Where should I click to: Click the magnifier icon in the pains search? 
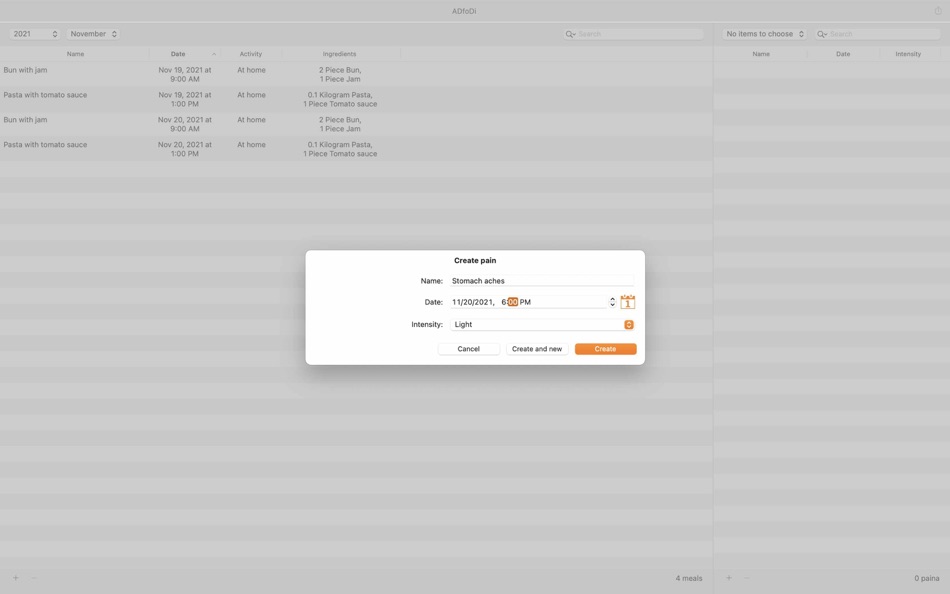822,34
